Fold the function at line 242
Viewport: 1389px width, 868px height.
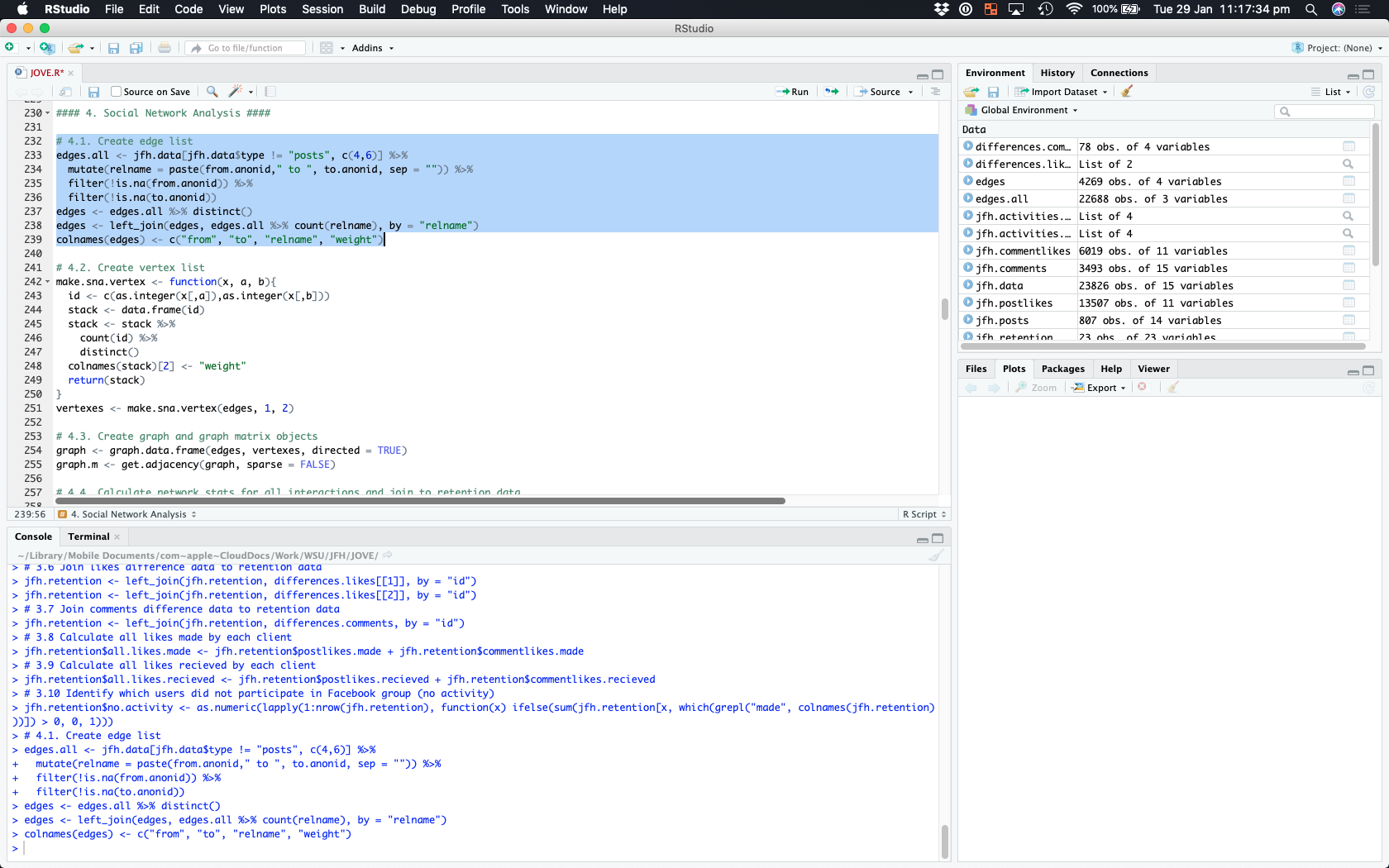click(47, 282)
